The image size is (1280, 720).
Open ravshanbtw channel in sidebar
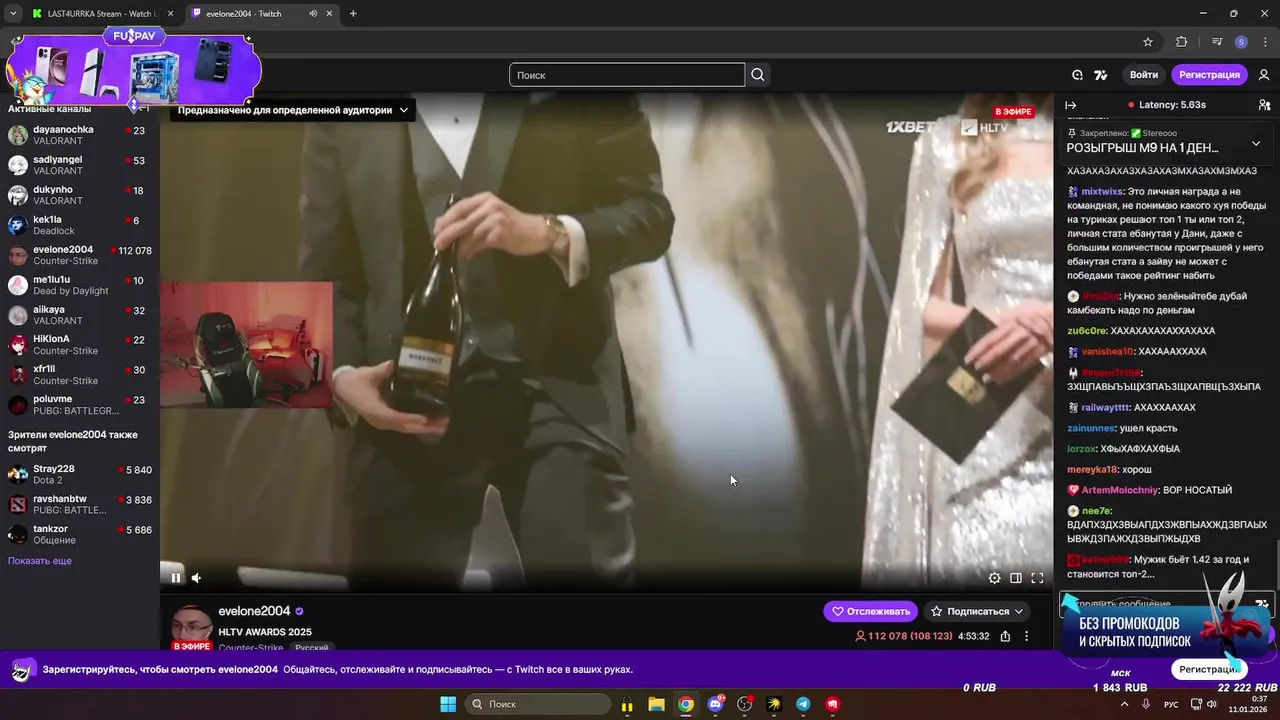point(80,504)
